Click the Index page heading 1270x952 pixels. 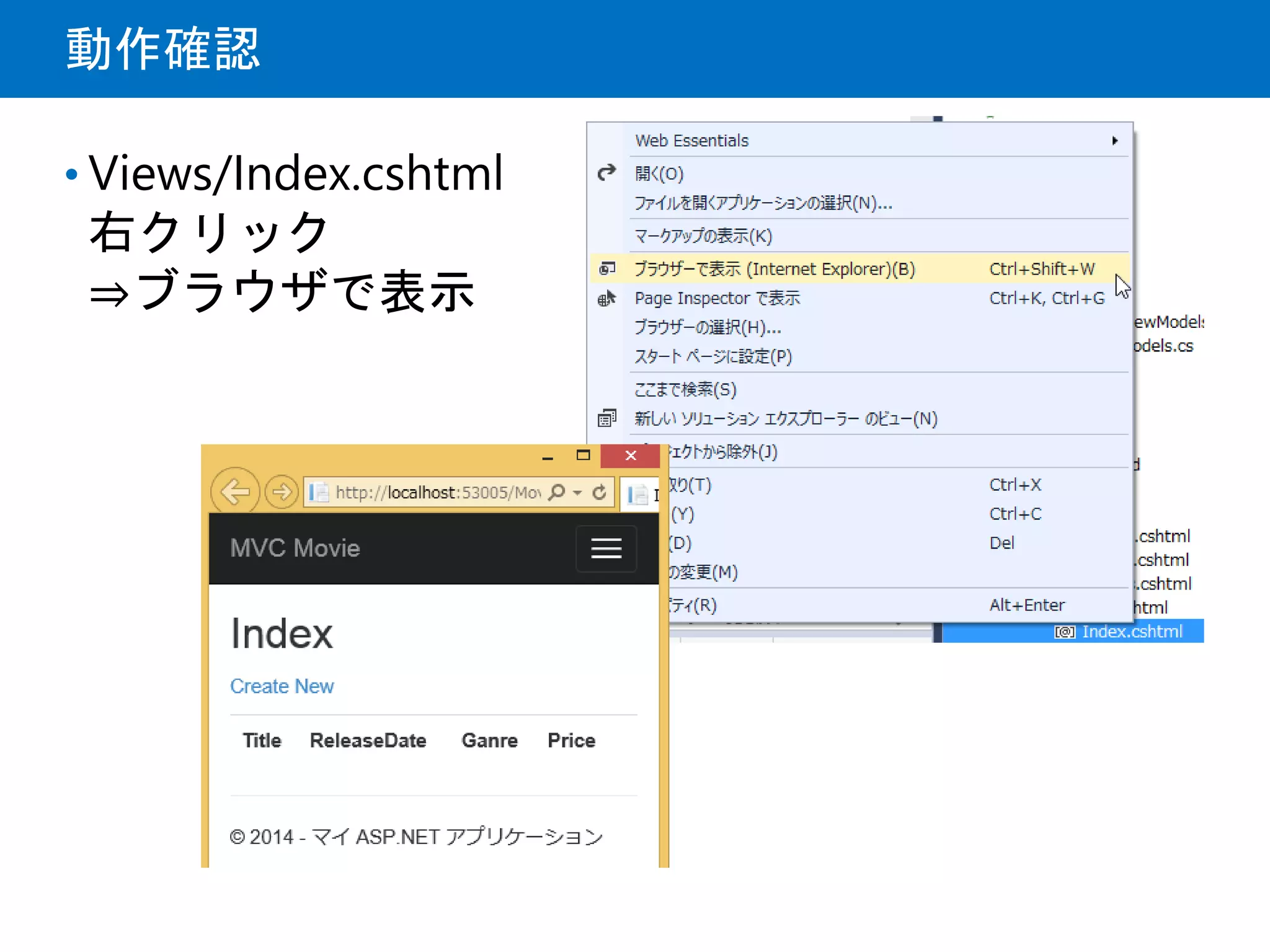click(x=282, y=633)
